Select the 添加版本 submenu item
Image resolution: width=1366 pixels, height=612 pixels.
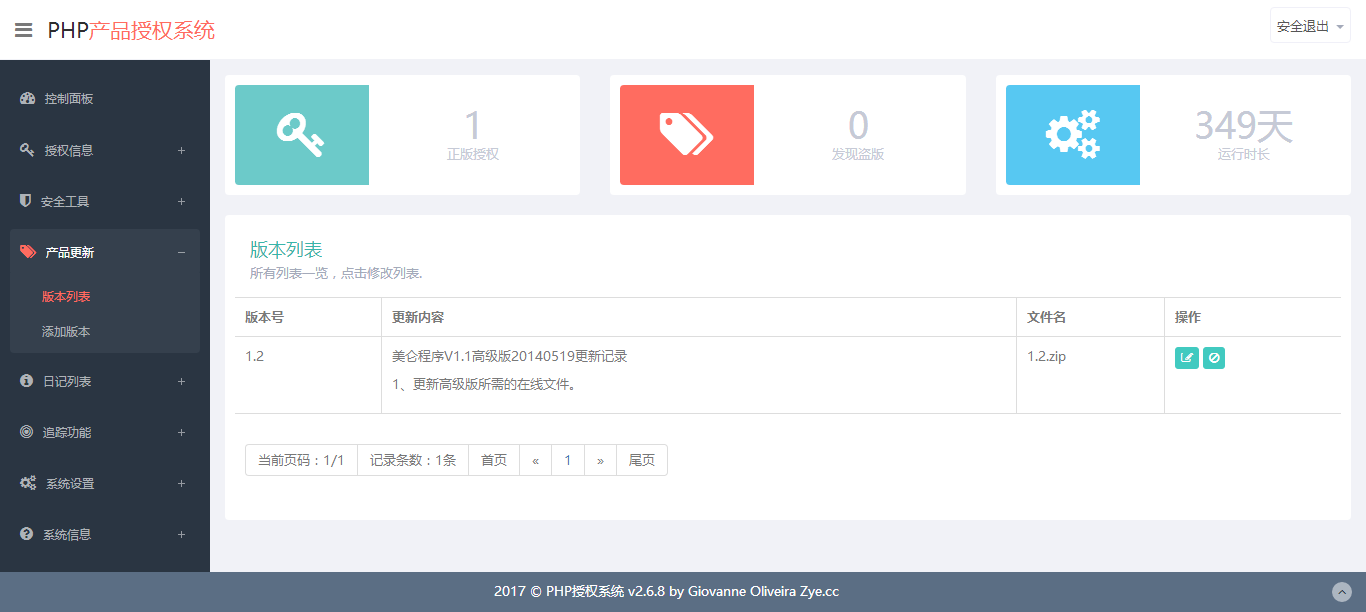pos(66,331)
